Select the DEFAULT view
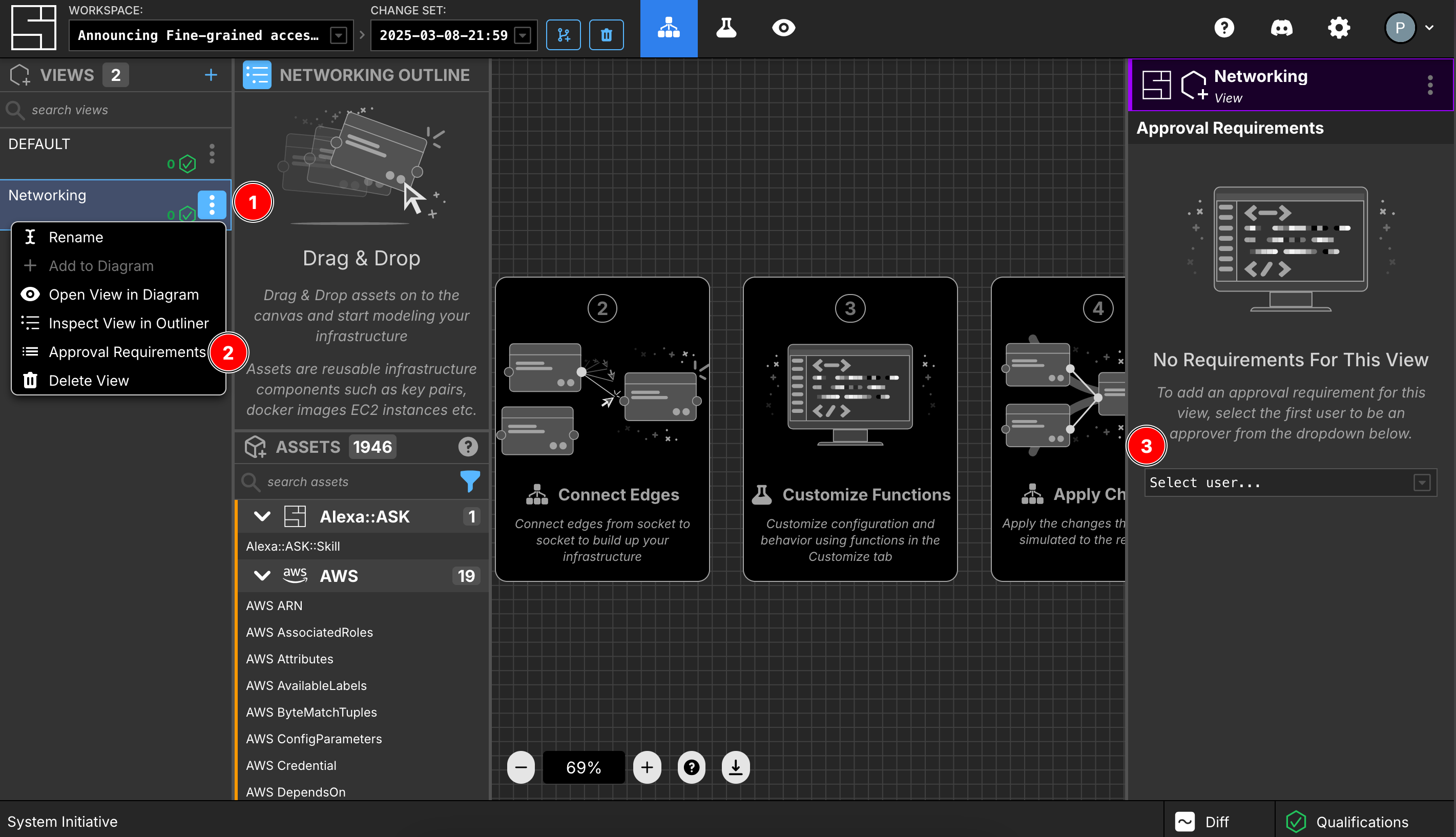The height and width of the screenshot is (837, 1456). tap(117, 154)
